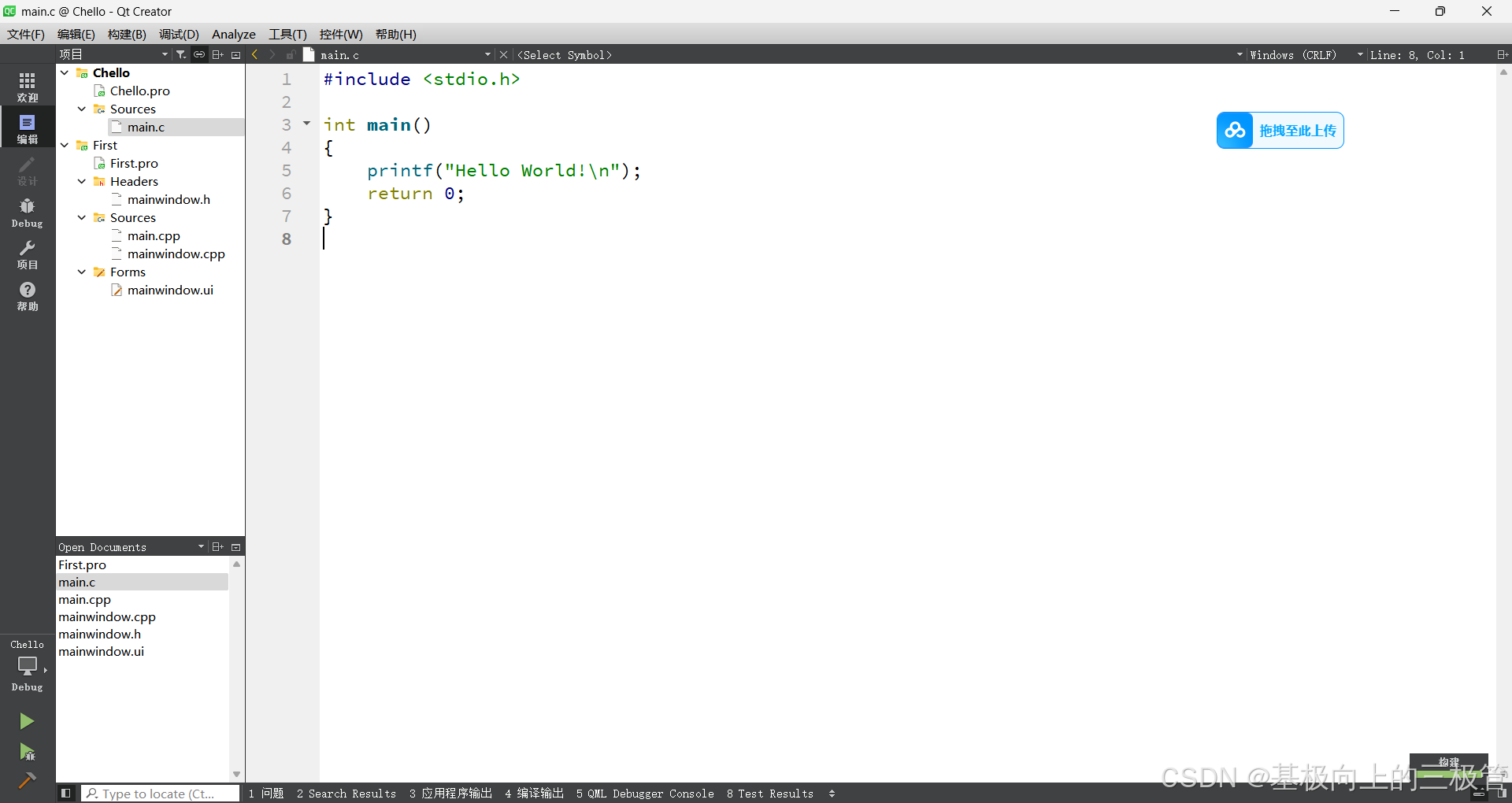Show the 2 Search Results pane
Screen dimensions: 1512x803
click(346, 794)
